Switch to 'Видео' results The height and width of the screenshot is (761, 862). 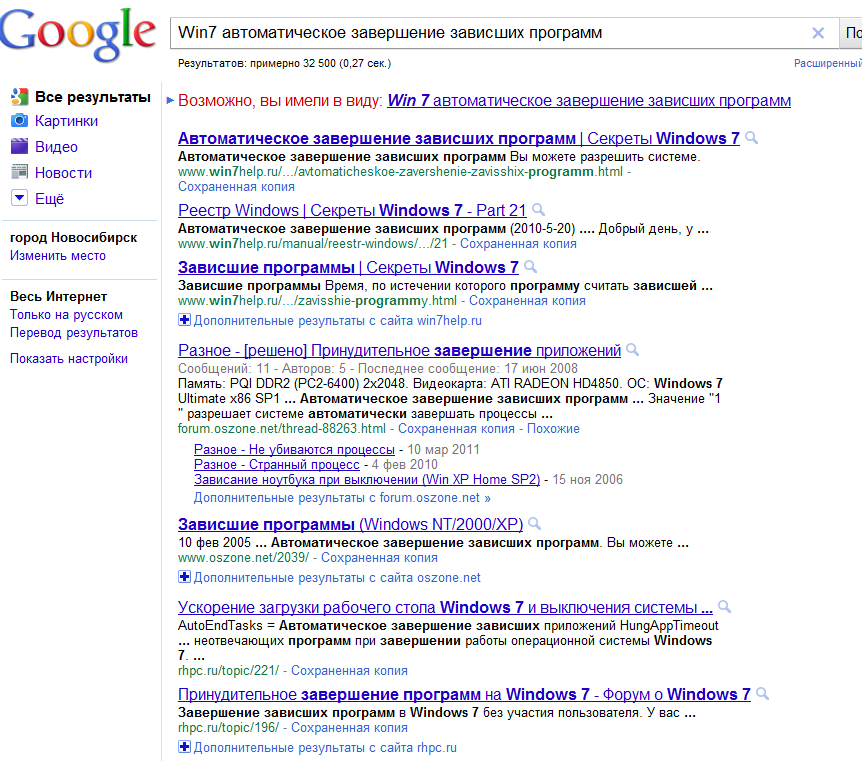(x=56, y=147)
